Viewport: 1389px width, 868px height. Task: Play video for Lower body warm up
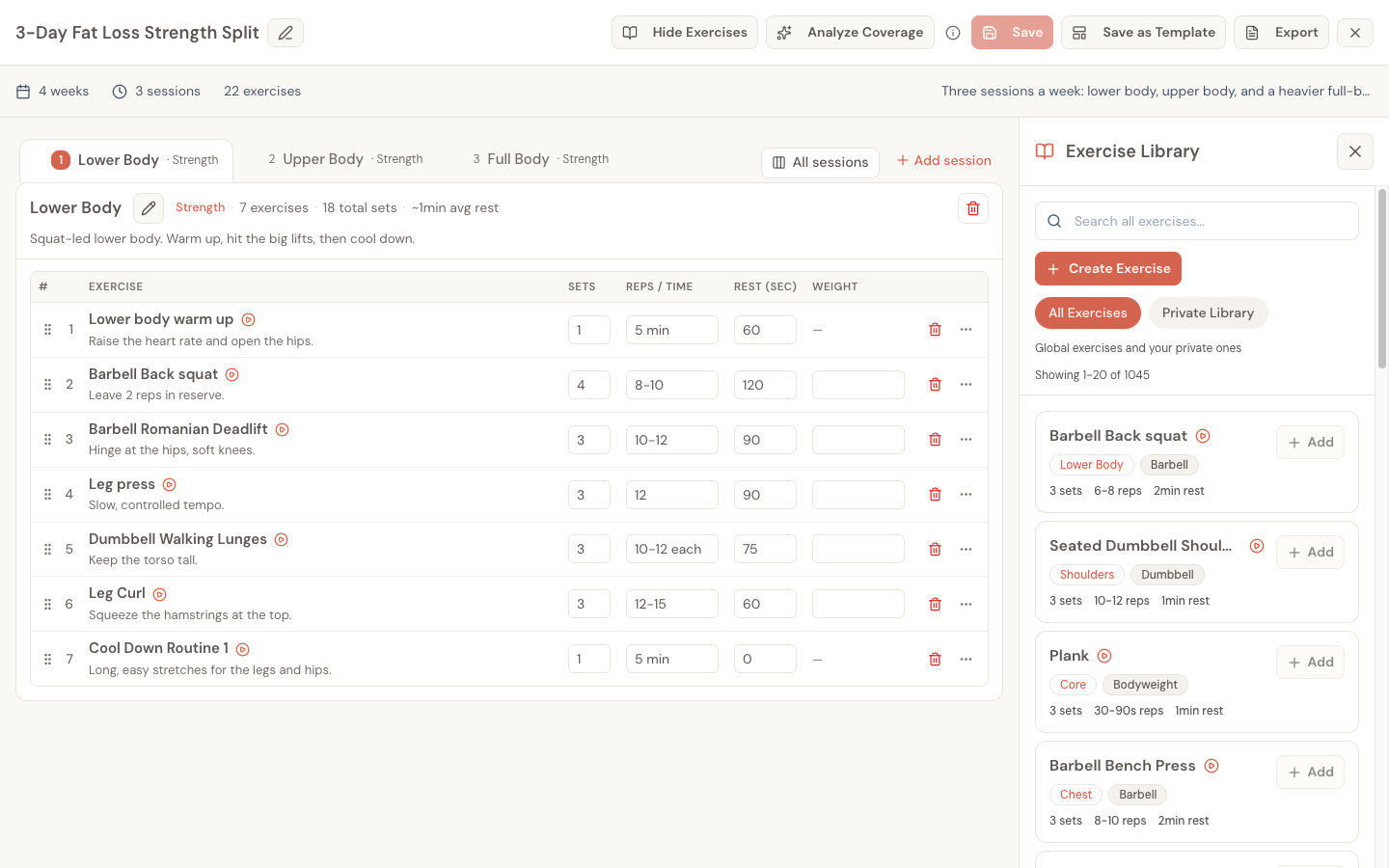pos(248,320)
